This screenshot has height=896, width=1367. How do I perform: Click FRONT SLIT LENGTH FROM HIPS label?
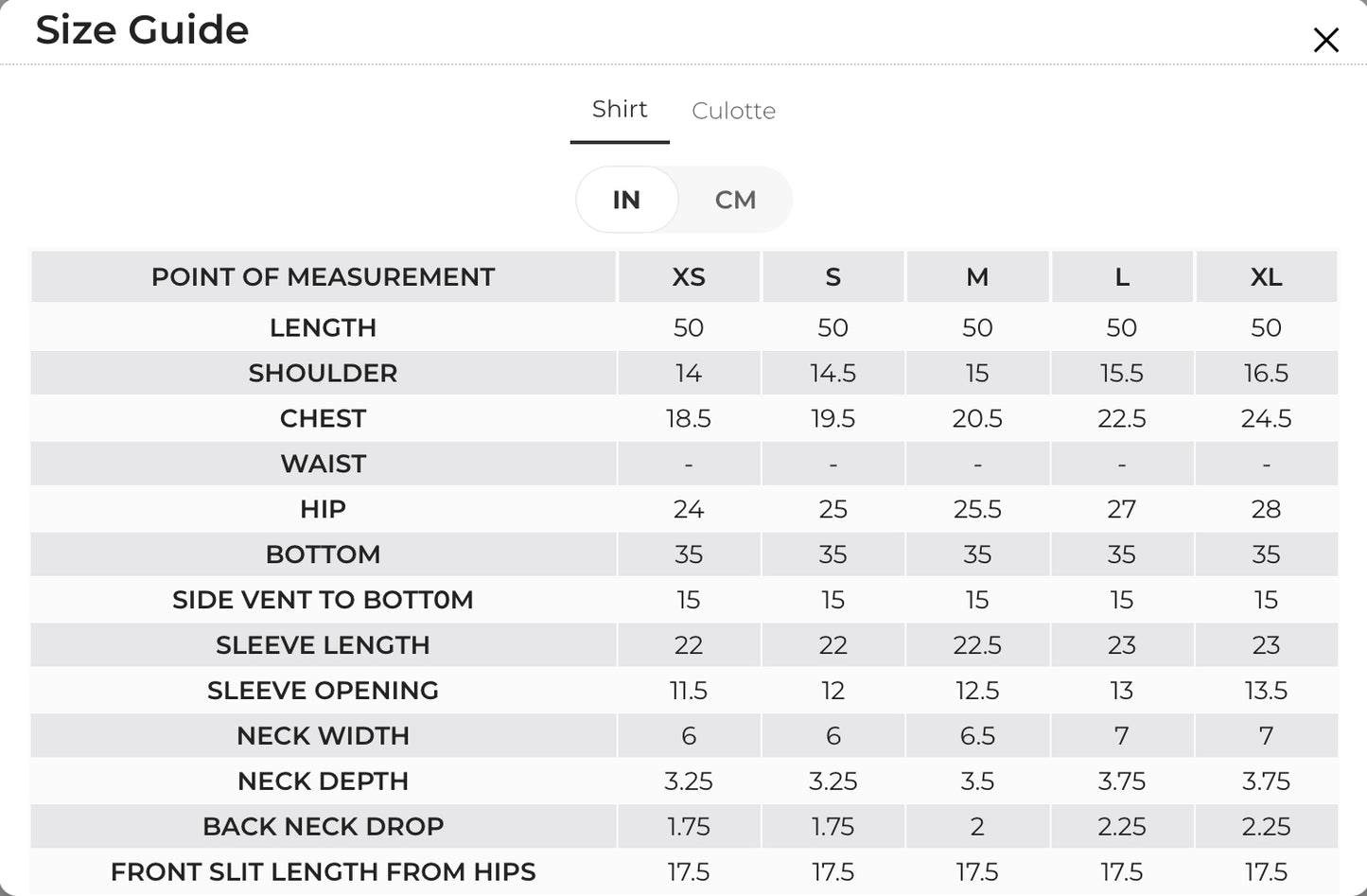pyautogui.click(x=323, y=872)
